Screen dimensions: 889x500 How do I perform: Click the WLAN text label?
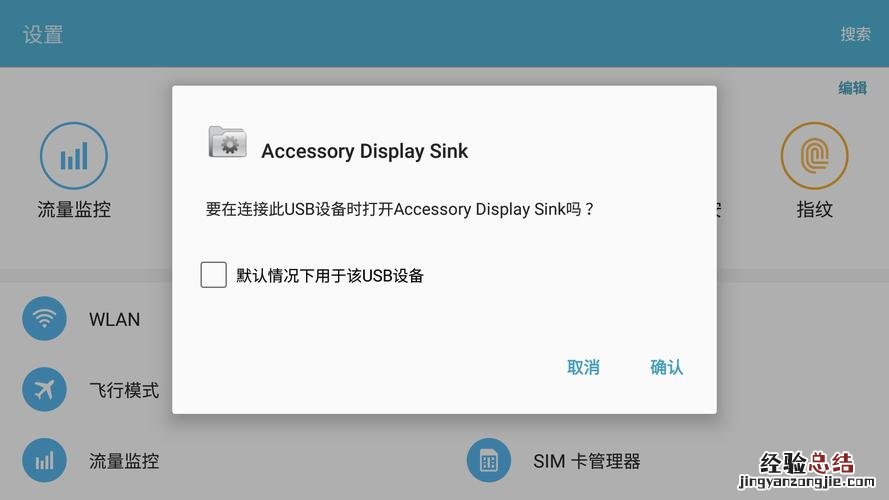pos(115,319)
